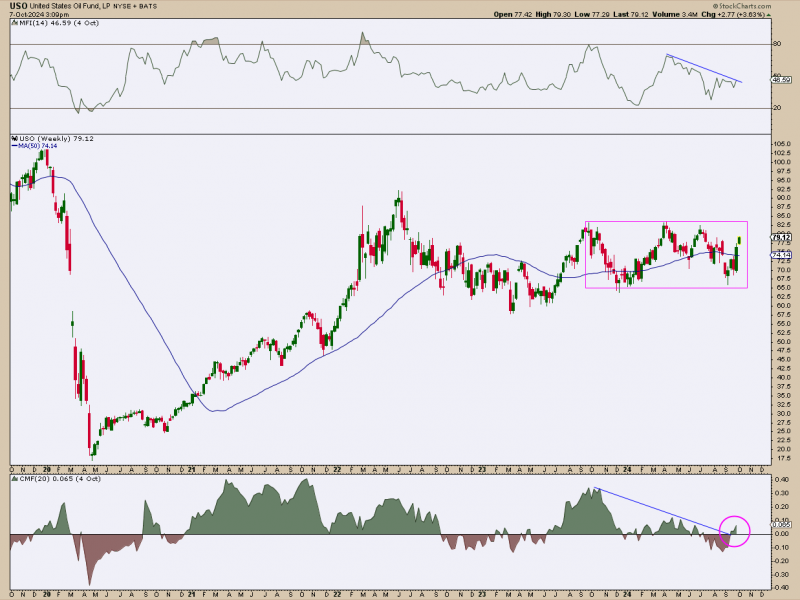The height and width of the screenshot is (600, 800).
Task: Click the 60.0 price axis label
Action: (x=783, y=306)
